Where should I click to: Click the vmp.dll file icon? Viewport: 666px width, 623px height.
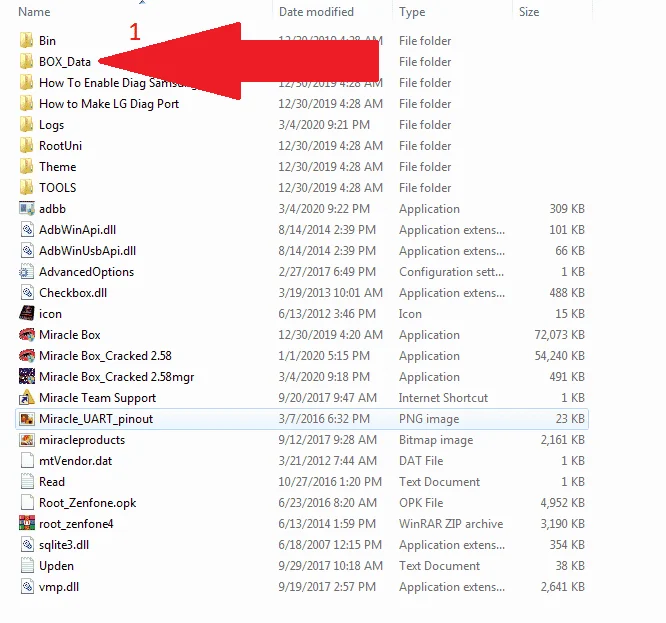pyautogui.click(x=27, y=587)
